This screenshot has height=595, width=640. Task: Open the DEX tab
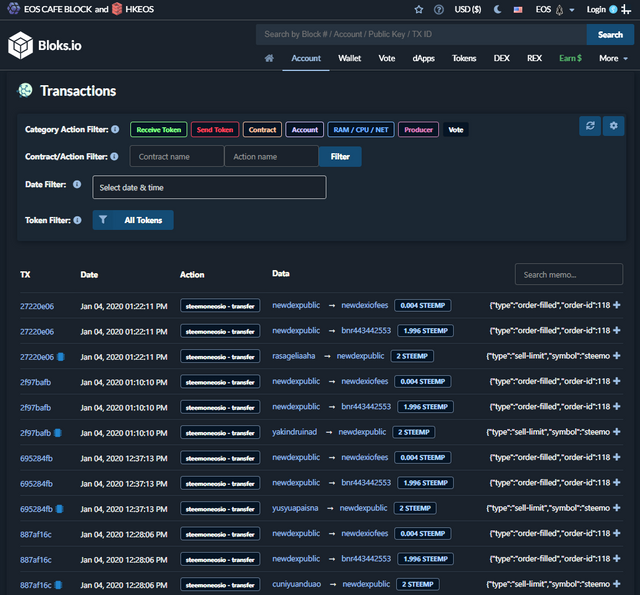point(502,58)
